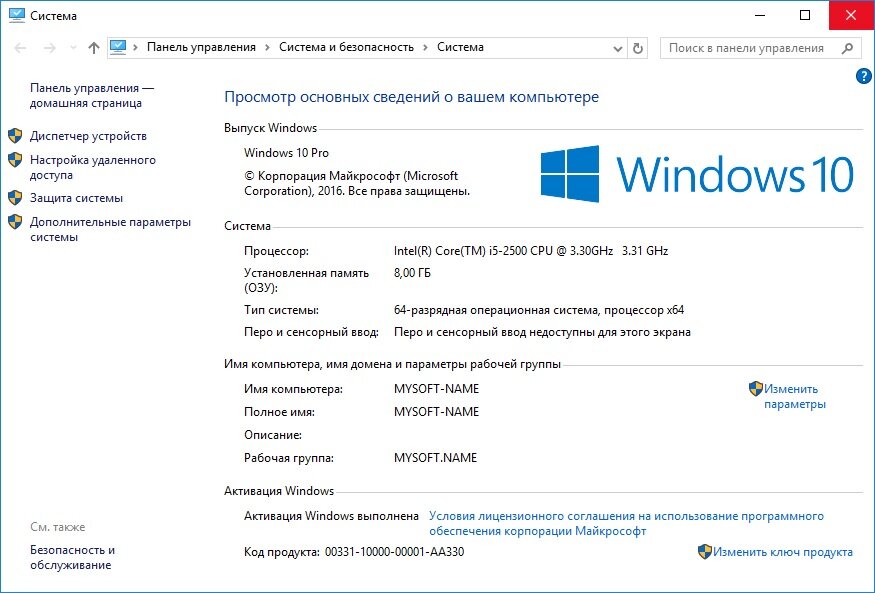Open the Microsoft license terms link
This screenshot has width=875, height=593.
(x=626, y=523)
